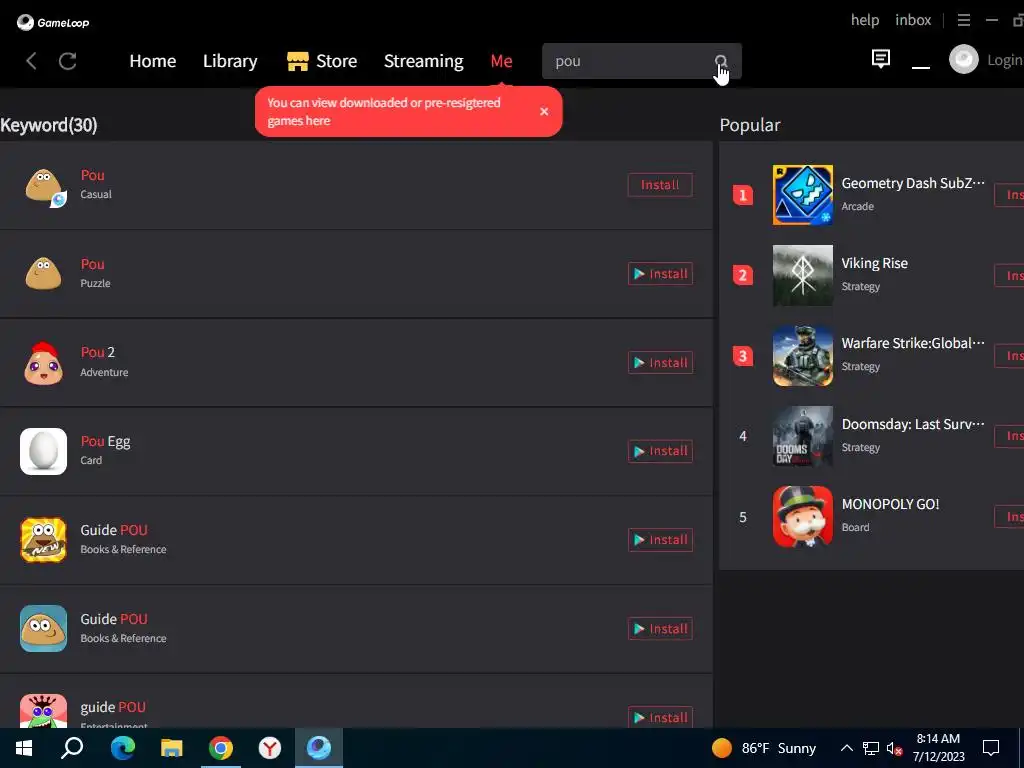Image resolution: width=1024 pixels, height=768 pixels.
Task: Click 'Viking Rise' title
Action: coord(874,263)
